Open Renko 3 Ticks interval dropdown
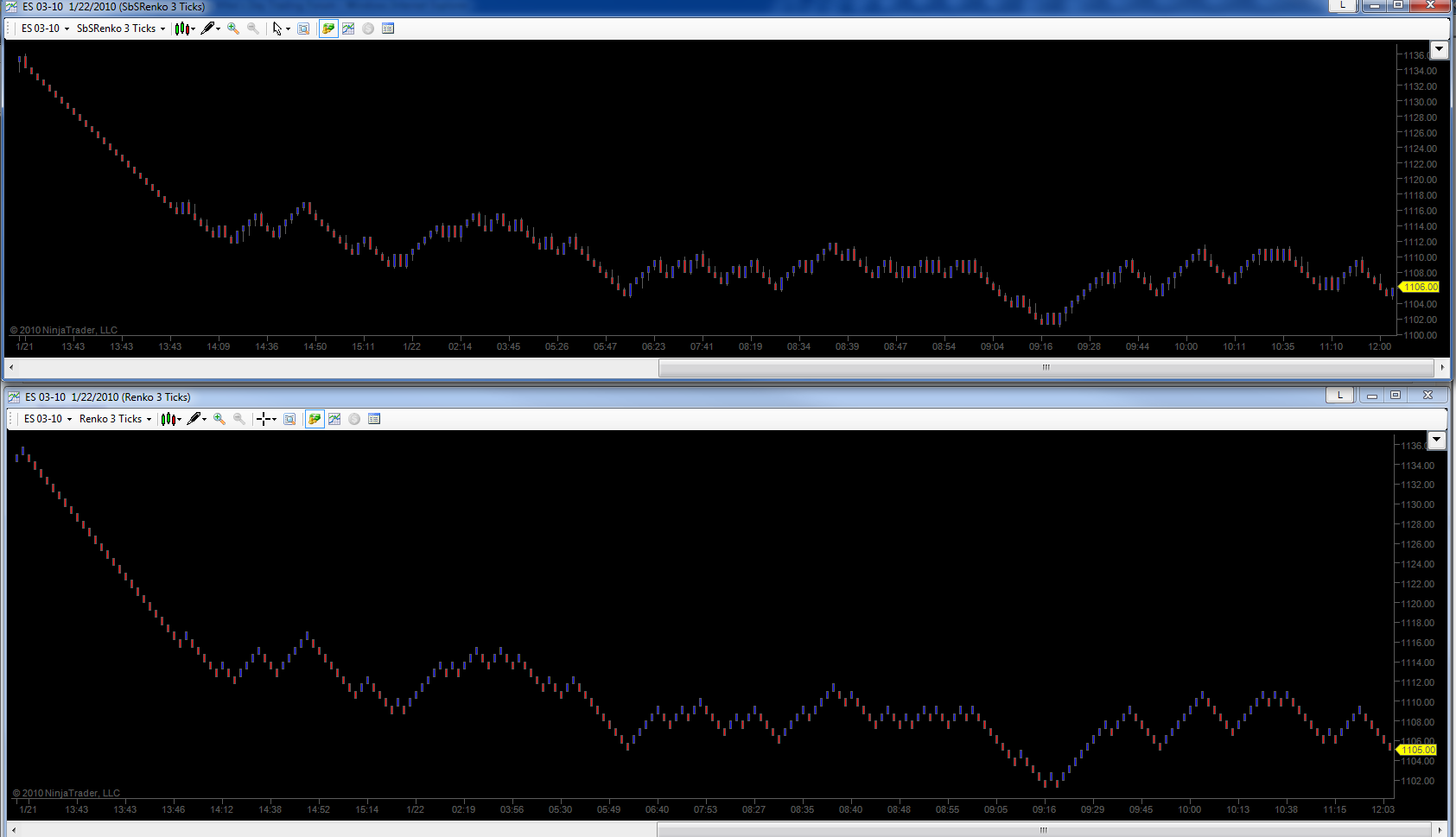 pos(115,419)
